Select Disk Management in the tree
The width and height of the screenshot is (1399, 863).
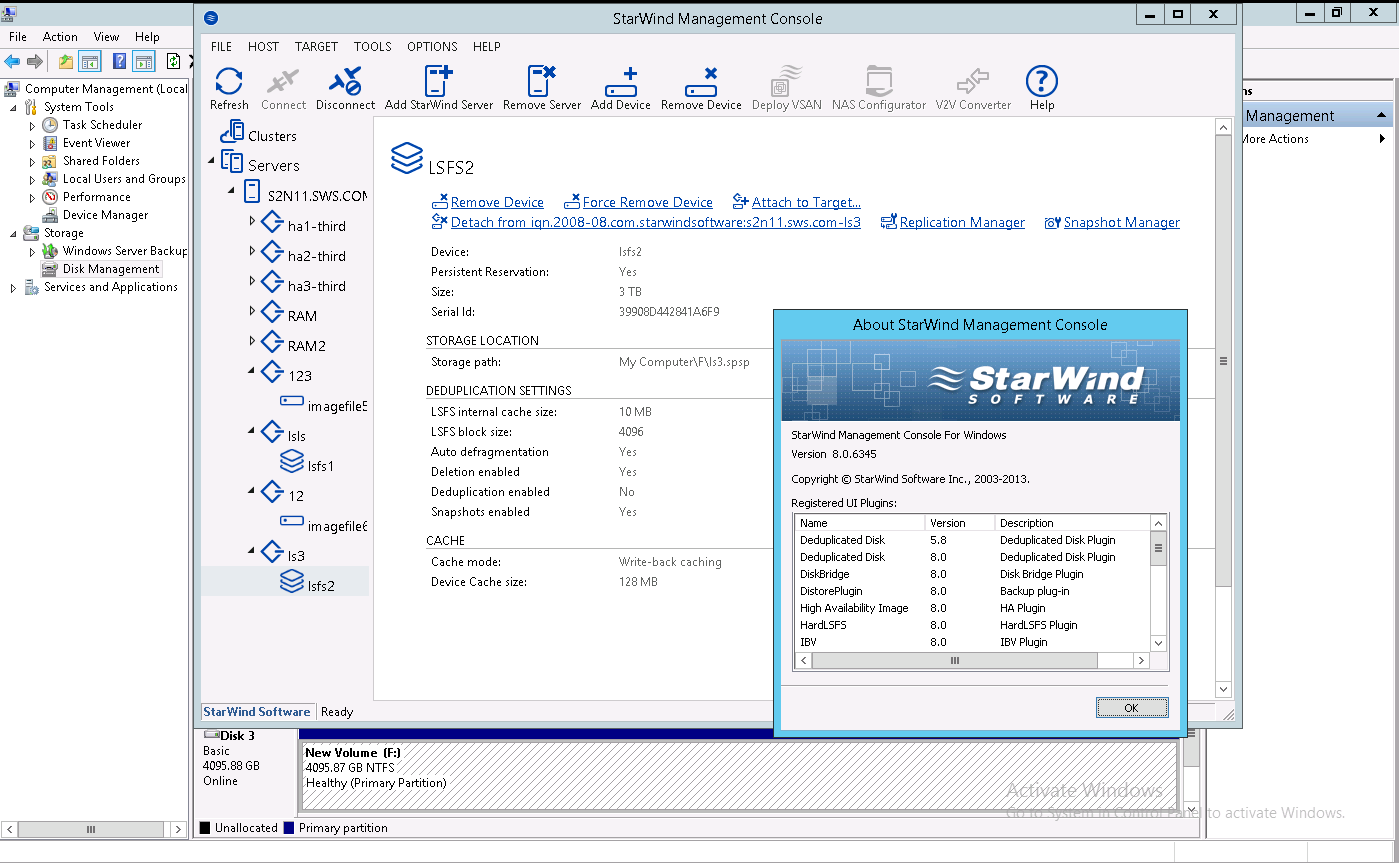coord(111,269)
